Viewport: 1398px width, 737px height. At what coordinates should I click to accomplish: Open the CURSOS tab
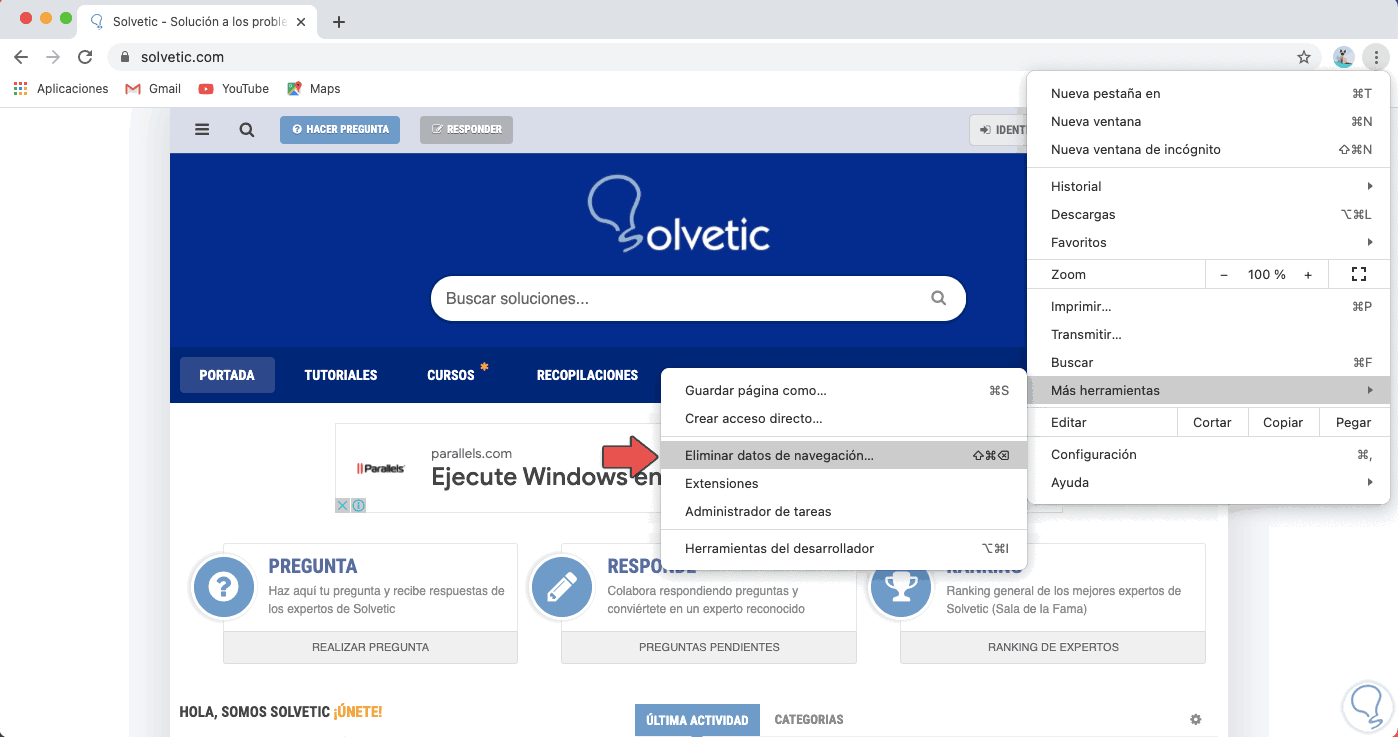451,375
